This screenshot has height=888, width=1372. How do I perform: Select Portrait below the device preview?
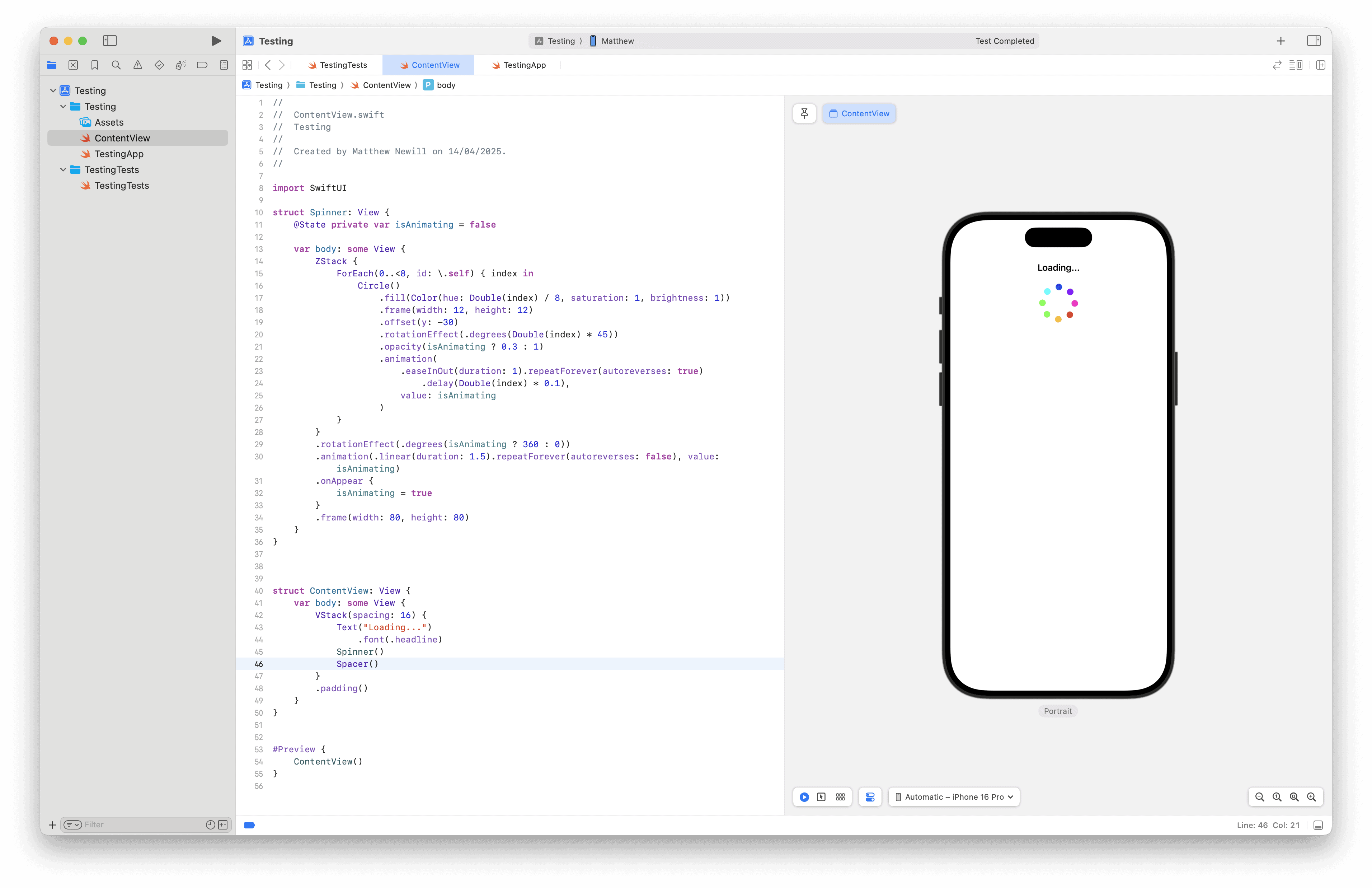click(1057, 711)
